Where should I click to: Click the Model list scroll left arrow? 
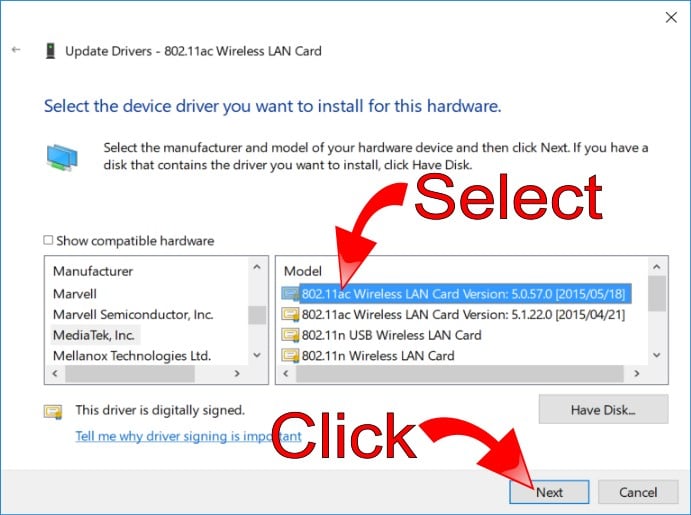(286, 374)
